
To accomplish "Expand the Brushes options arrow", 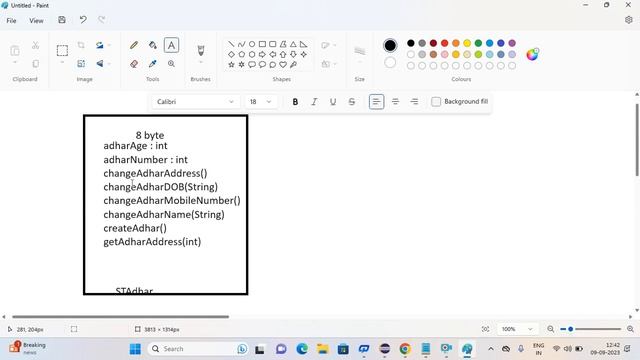I will (200, 62).
